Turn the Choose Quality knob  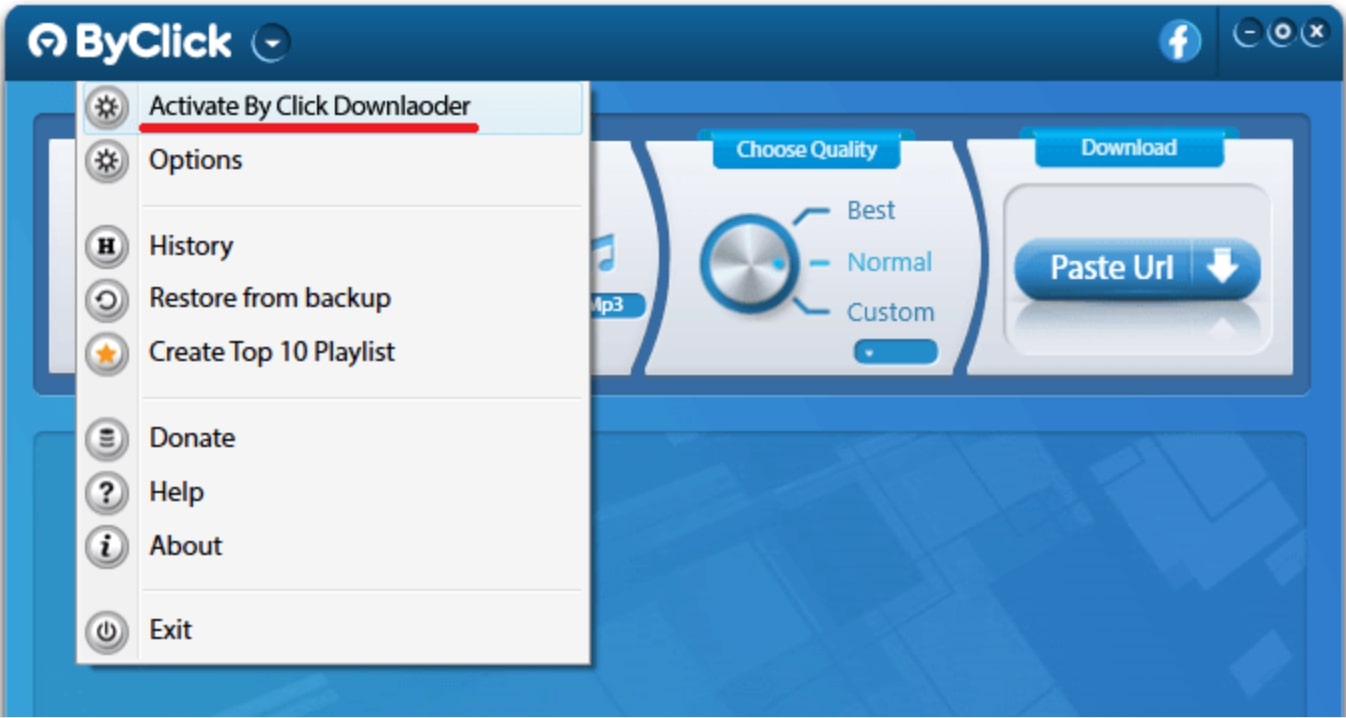748,264
